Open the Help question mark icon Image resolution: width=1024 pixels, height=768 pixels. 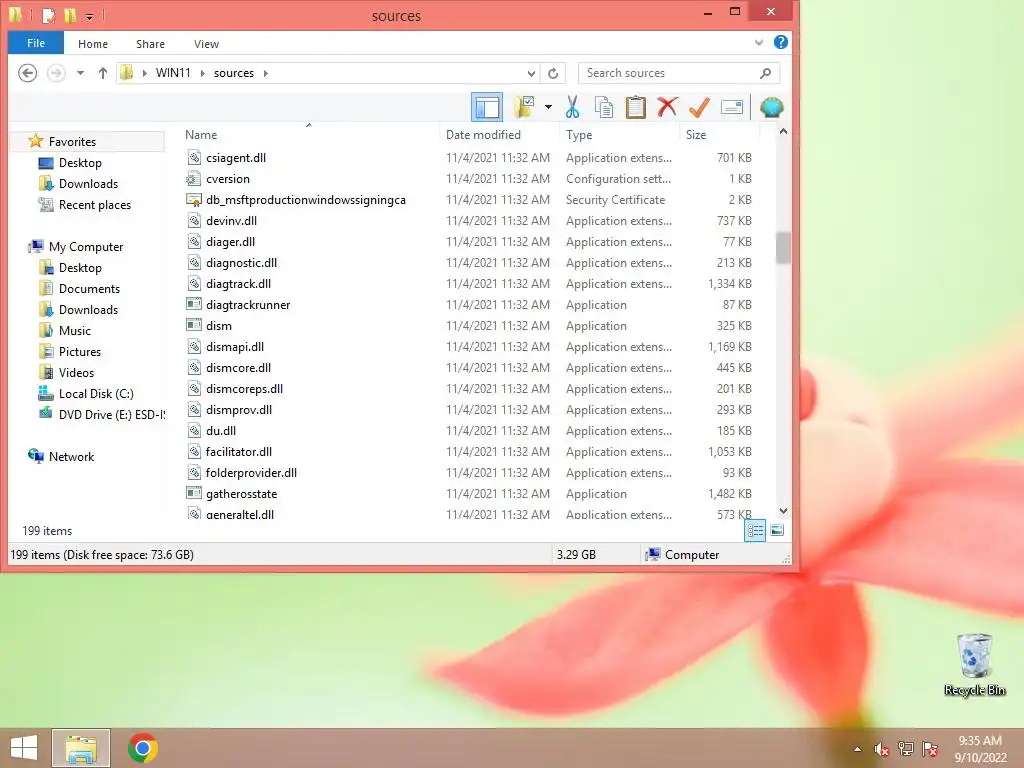pos(780,42)
